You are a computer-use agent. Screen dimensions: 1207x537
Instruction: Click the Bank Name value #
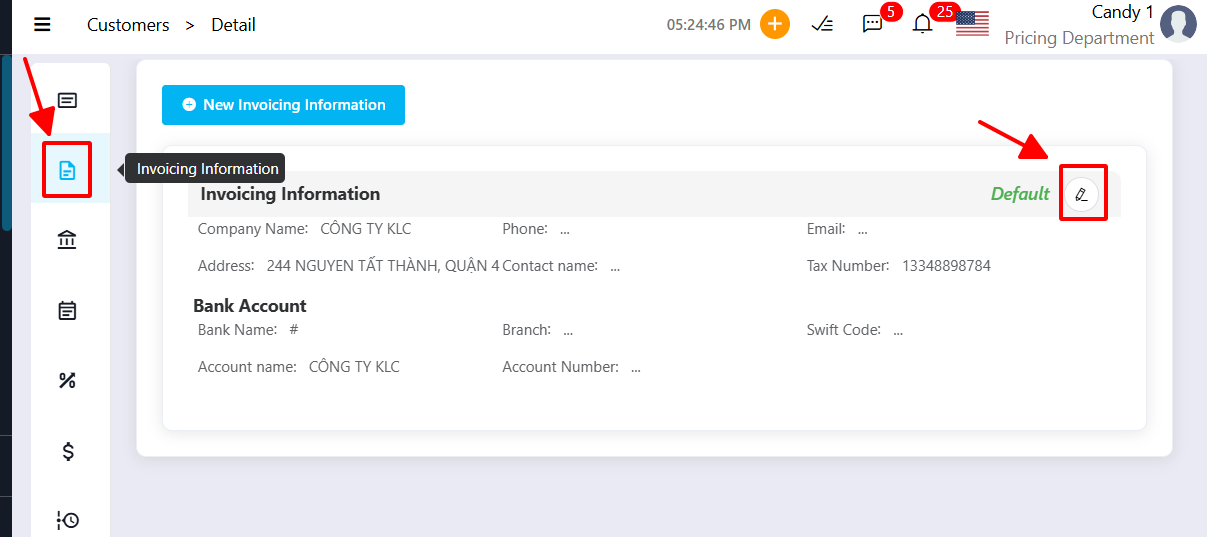[x=294, y=330]
